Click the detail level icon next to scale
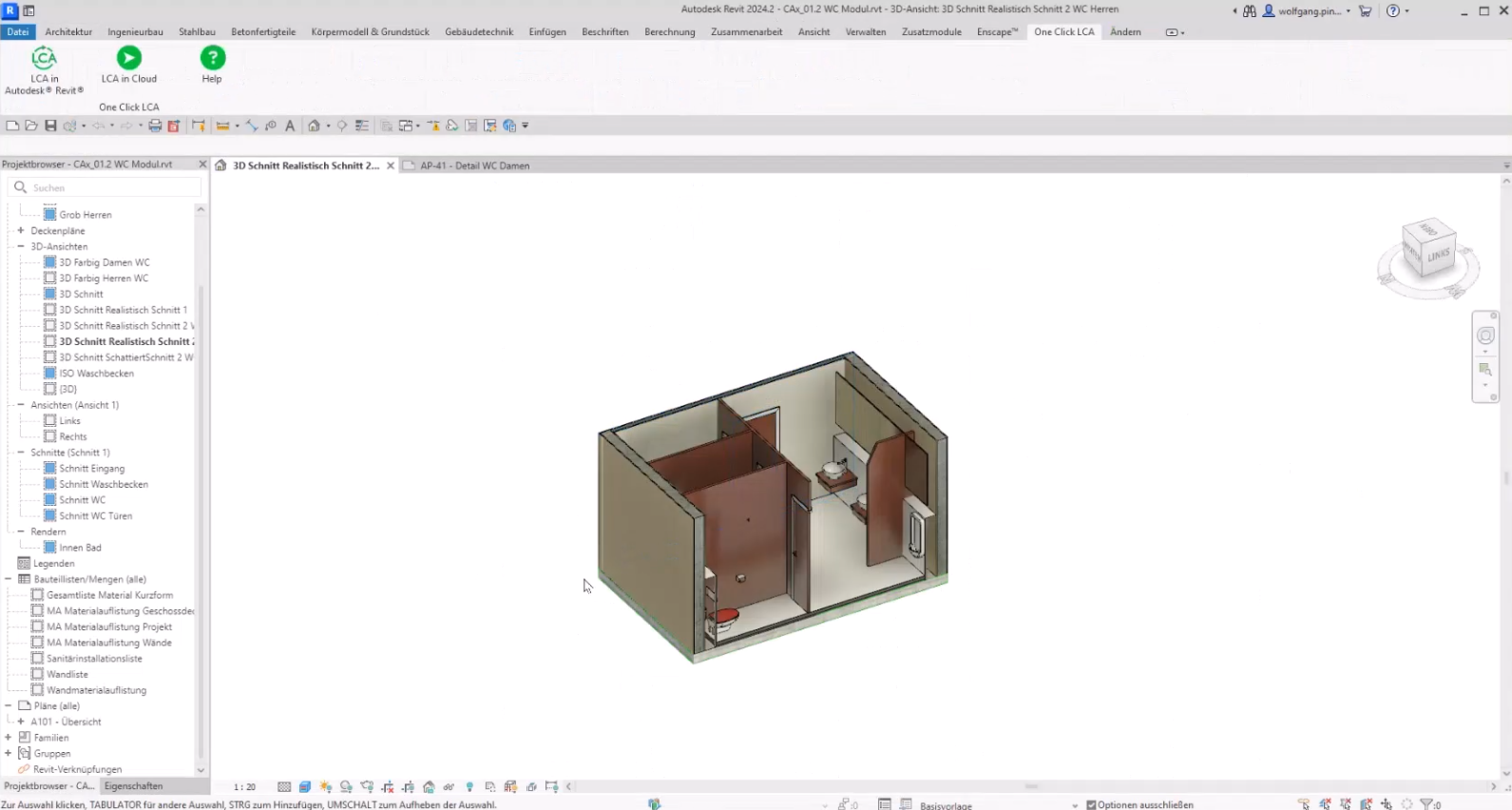The width and height of the screenshot is (1512, 810). point(284,787)
